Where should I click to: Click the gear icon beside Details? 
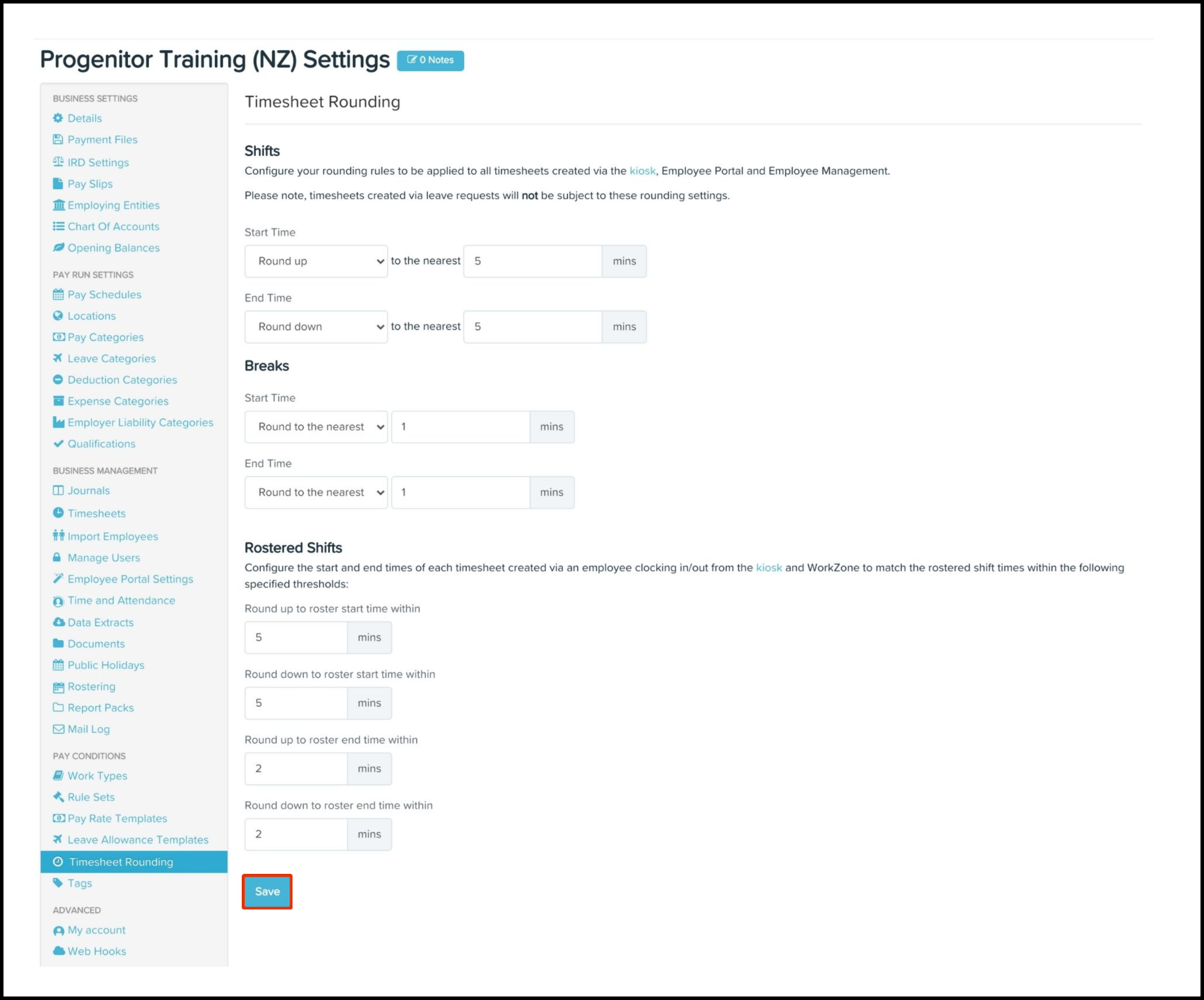pos(58,118)
